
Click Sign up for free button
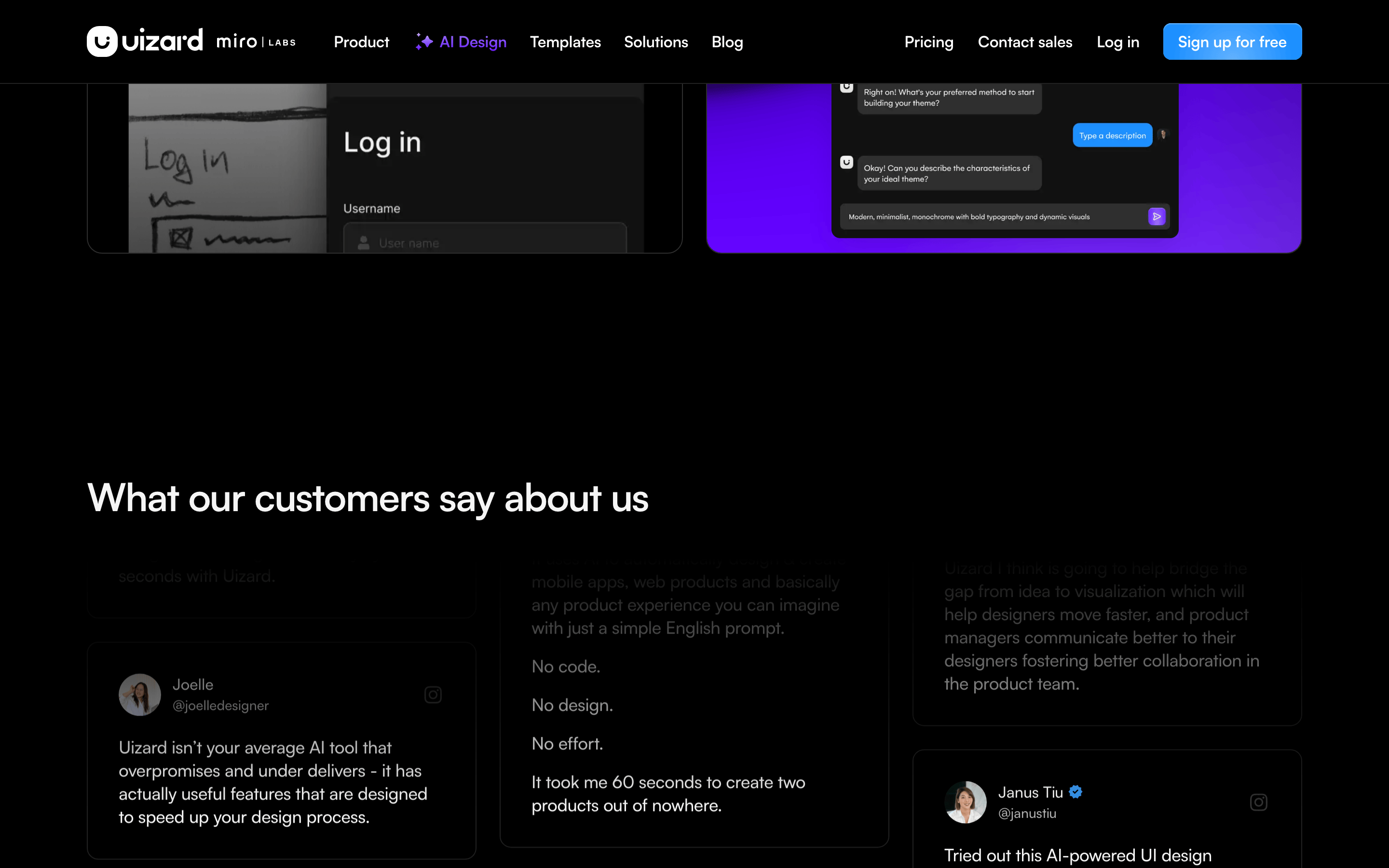pyautogui.click(x=1232, y=41)
